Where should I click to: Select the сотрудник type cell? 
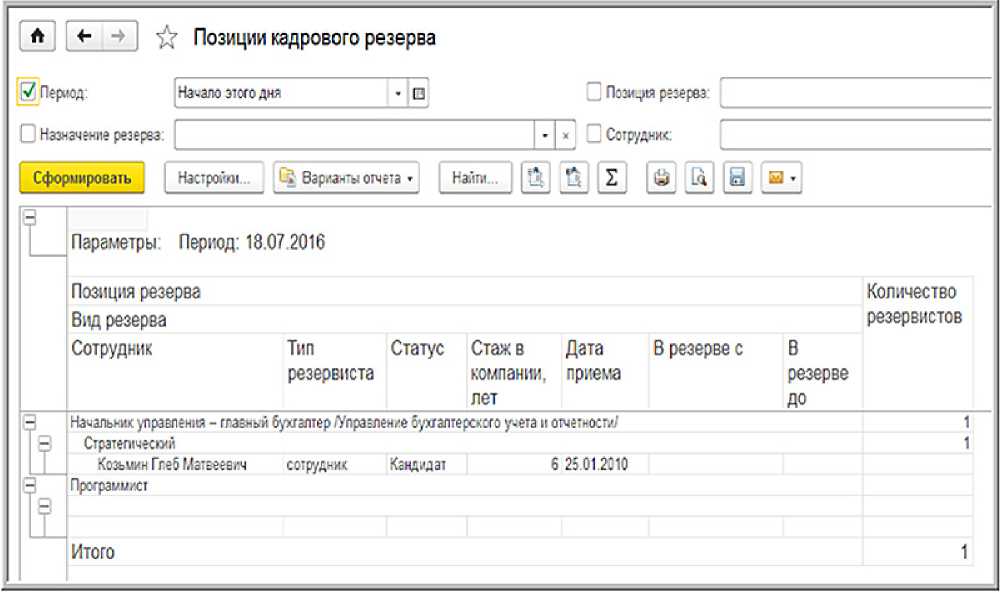pyautogui.click(x=334, y=464)
